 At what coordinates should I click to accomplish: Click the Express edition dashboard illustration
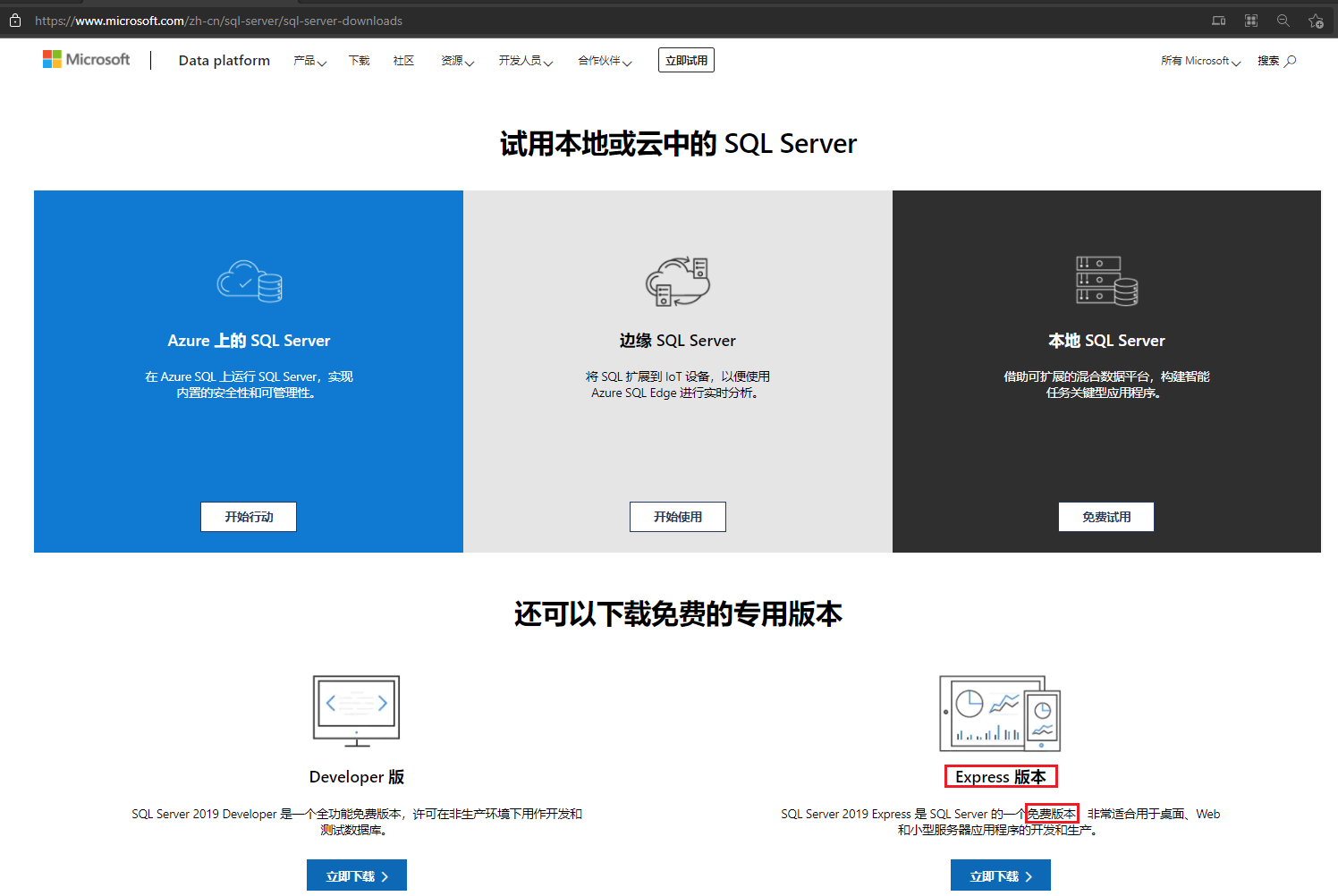[1000, 714]
